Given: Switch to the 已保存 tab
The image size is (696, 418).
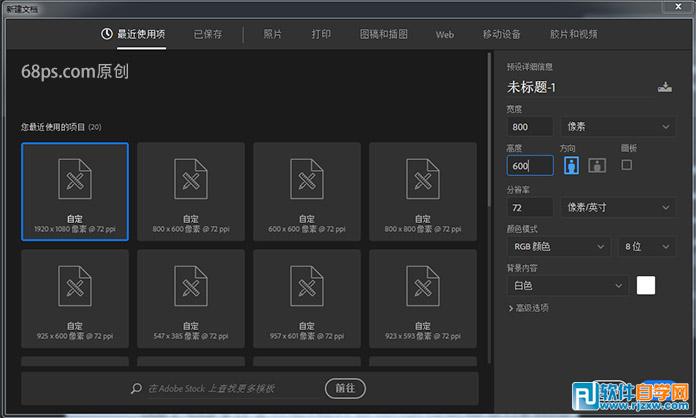Looking at the screenshot, I should click(x=208, y=34).
